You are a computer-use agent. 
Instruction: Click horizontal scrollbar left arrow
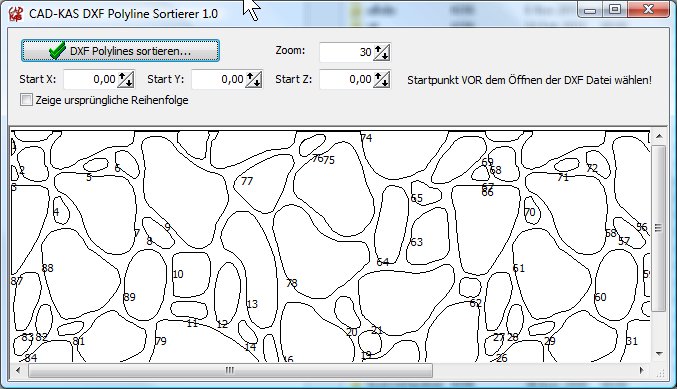click(18, 370)
